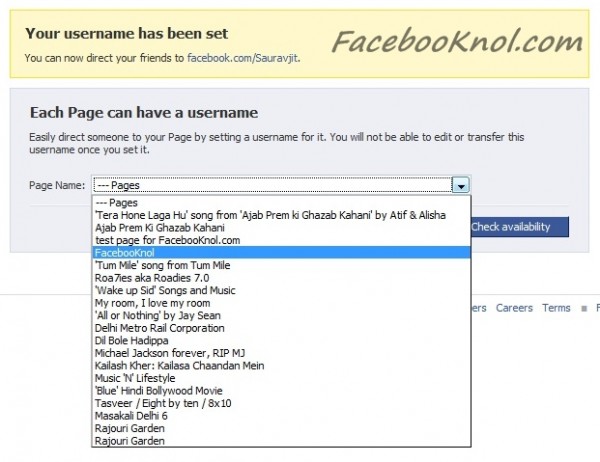The height and width of the screenshot is (462, 600).
Task: Select Tasveer / Eight by ten / 8x10
Action: (281, 403)
